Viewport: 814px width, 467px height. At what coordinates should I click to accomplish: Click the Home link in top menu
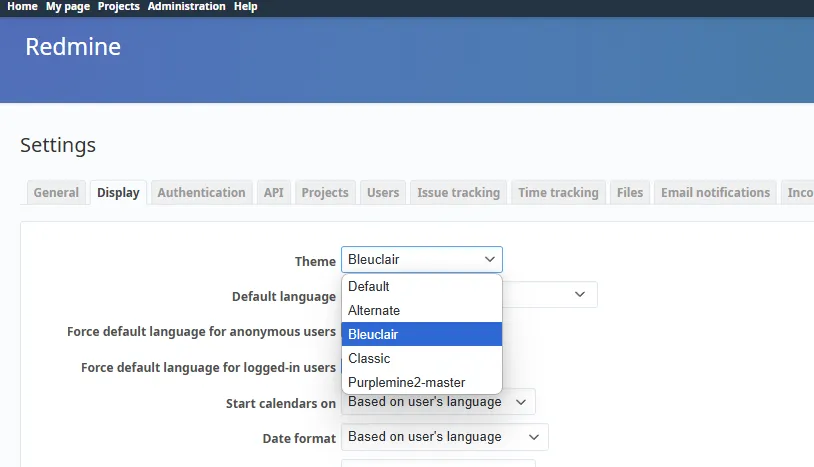[22, 6]
